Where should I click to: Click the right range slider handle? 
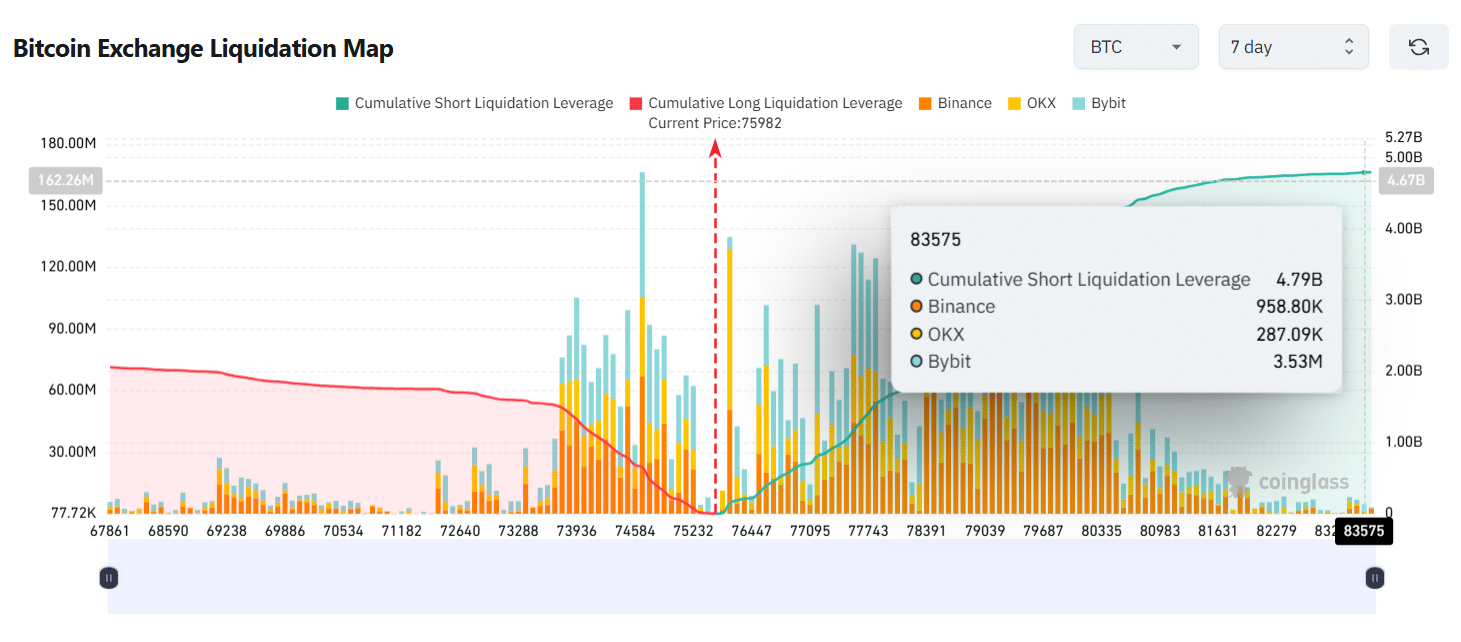1375,577
